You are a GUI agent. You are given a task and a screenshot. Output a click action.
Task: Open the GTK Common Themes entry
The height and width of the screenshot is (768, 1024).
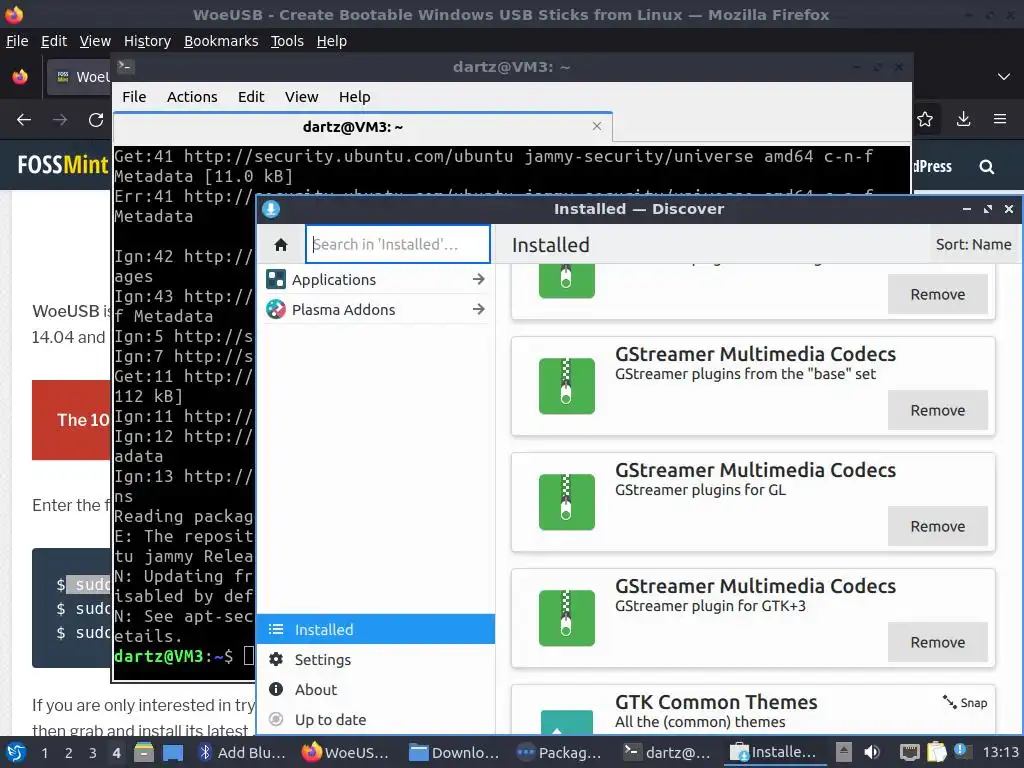(753, 709)
